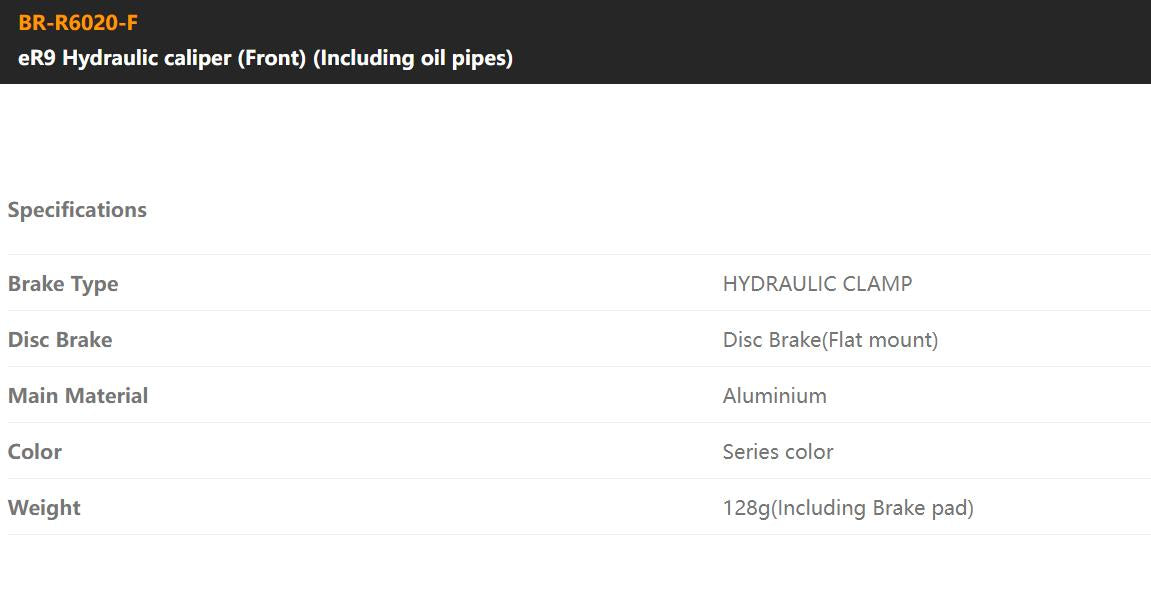Viewport: 1151px width, 590px height.
Task: Click the Weight row label
Action: pyautogui.click(x=44, y=508)
